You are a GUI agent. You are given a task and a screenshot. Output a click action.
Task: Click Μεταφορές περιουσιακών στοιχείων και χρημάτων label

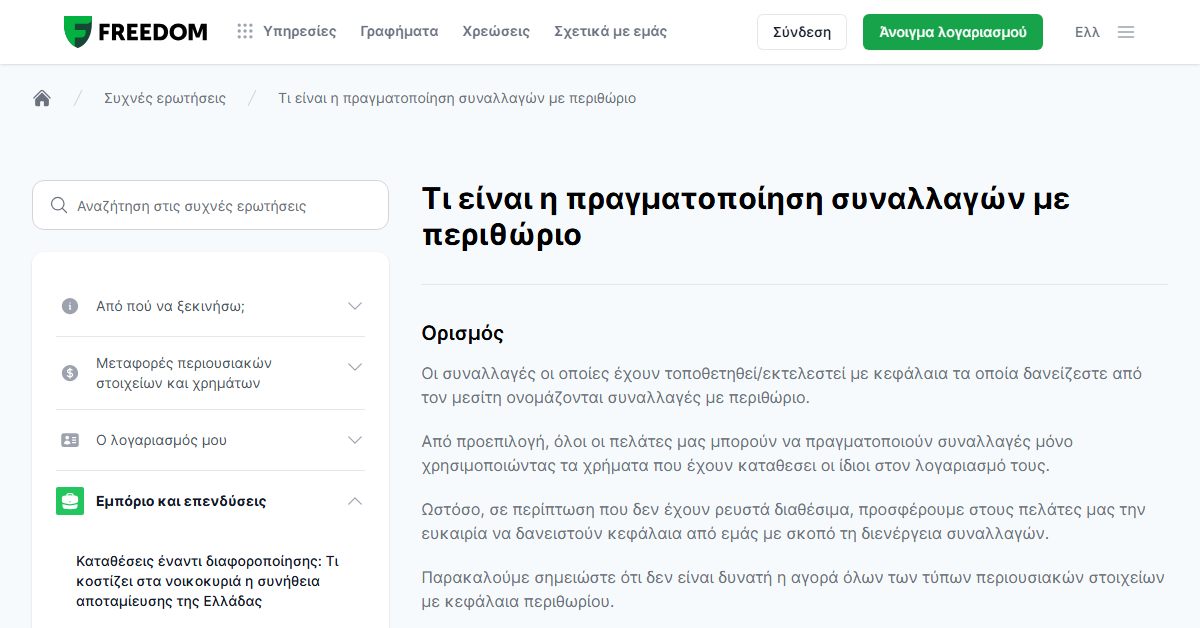[184, 373]
